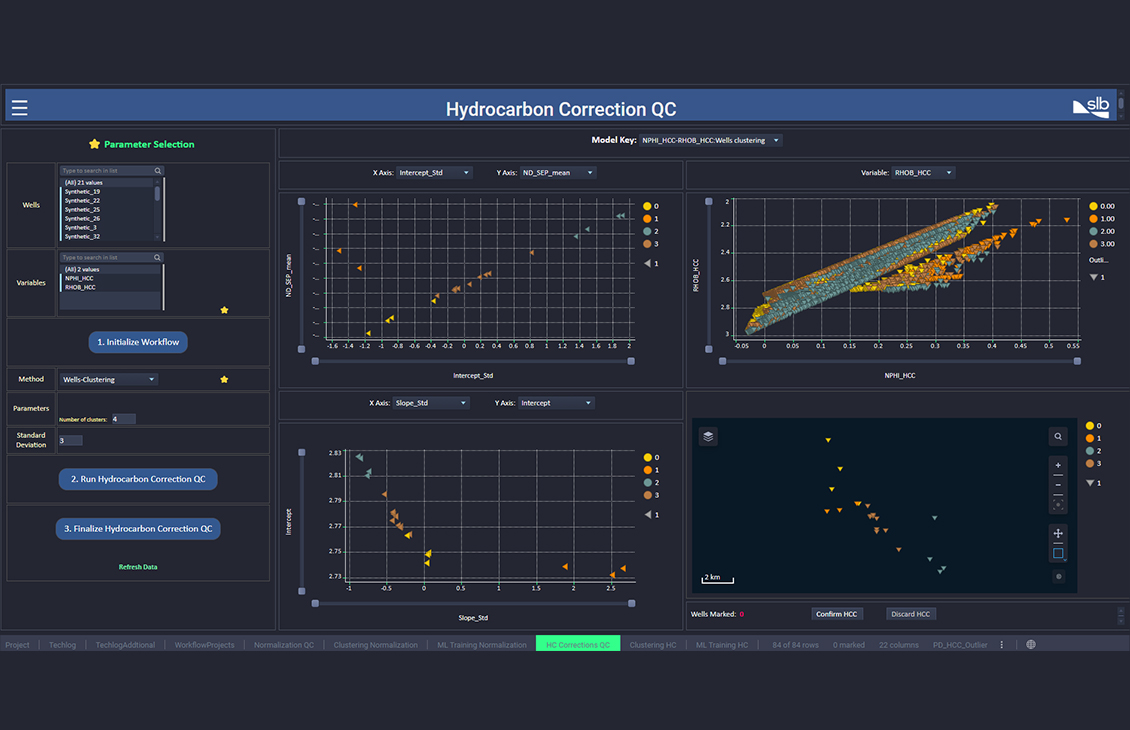Zoom in on the wells map
The image size is (1130, 730).
(1057, 464)
